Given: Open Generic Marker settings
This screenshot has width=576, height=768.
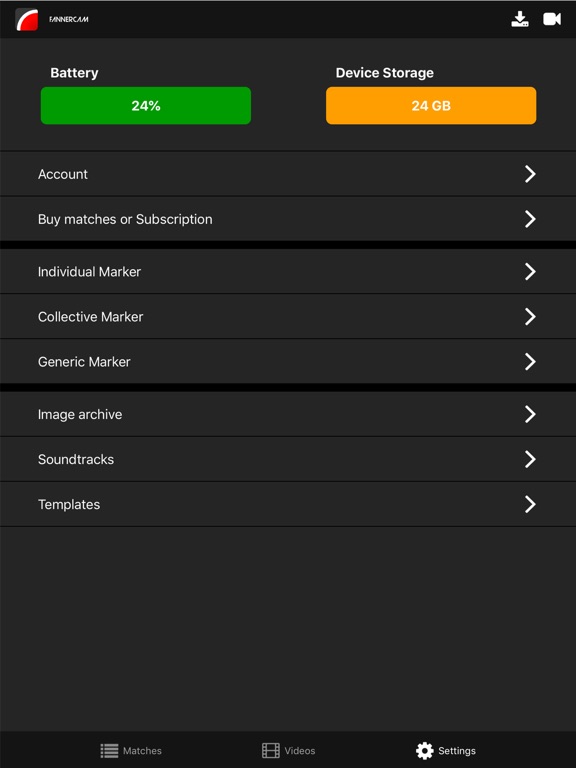Looking at the screenshot, I should (x=288, y=361).
